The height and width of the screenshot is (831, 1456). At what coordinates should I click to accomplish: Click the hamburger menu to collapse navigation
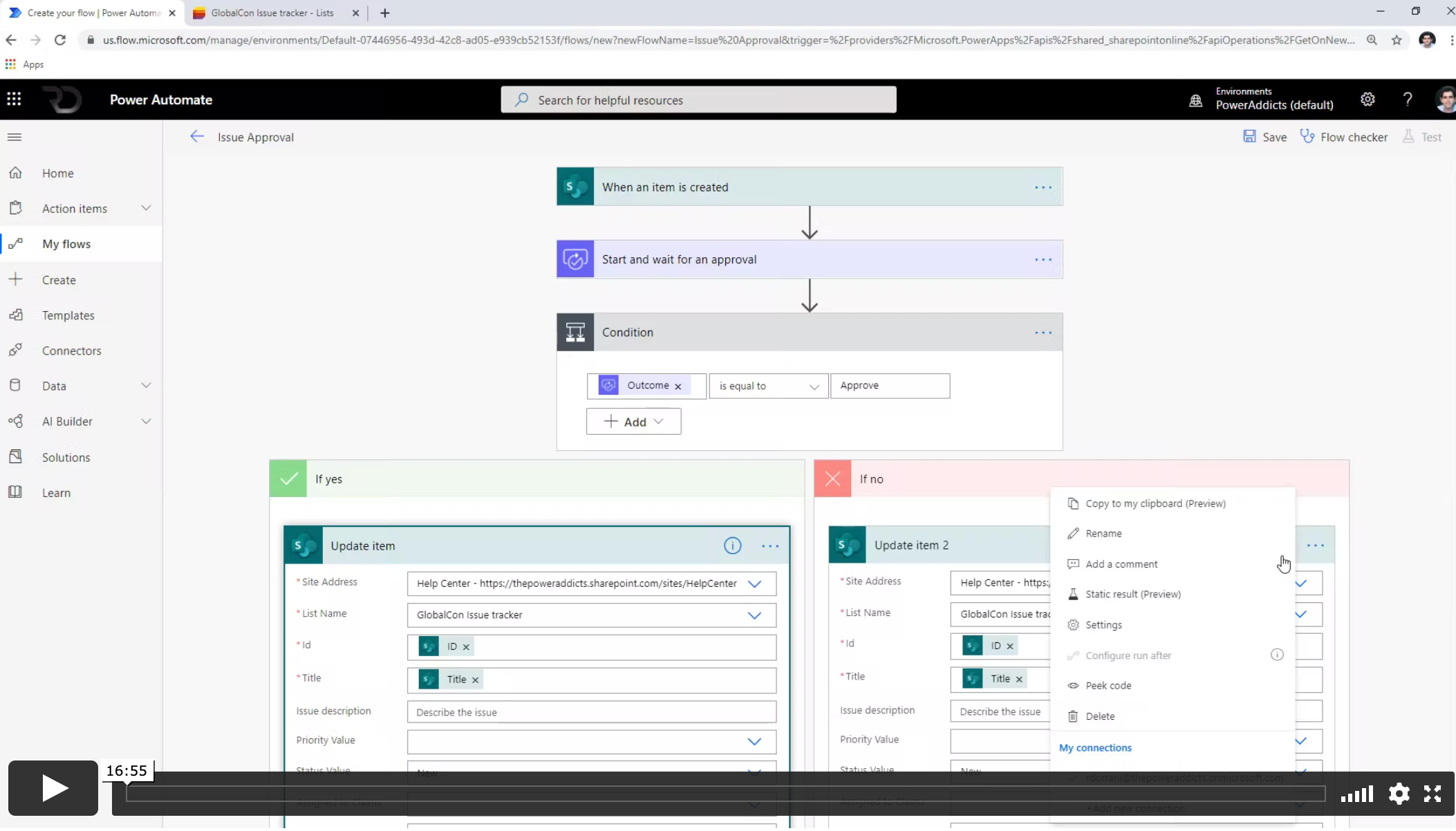[x=15, y=137]
